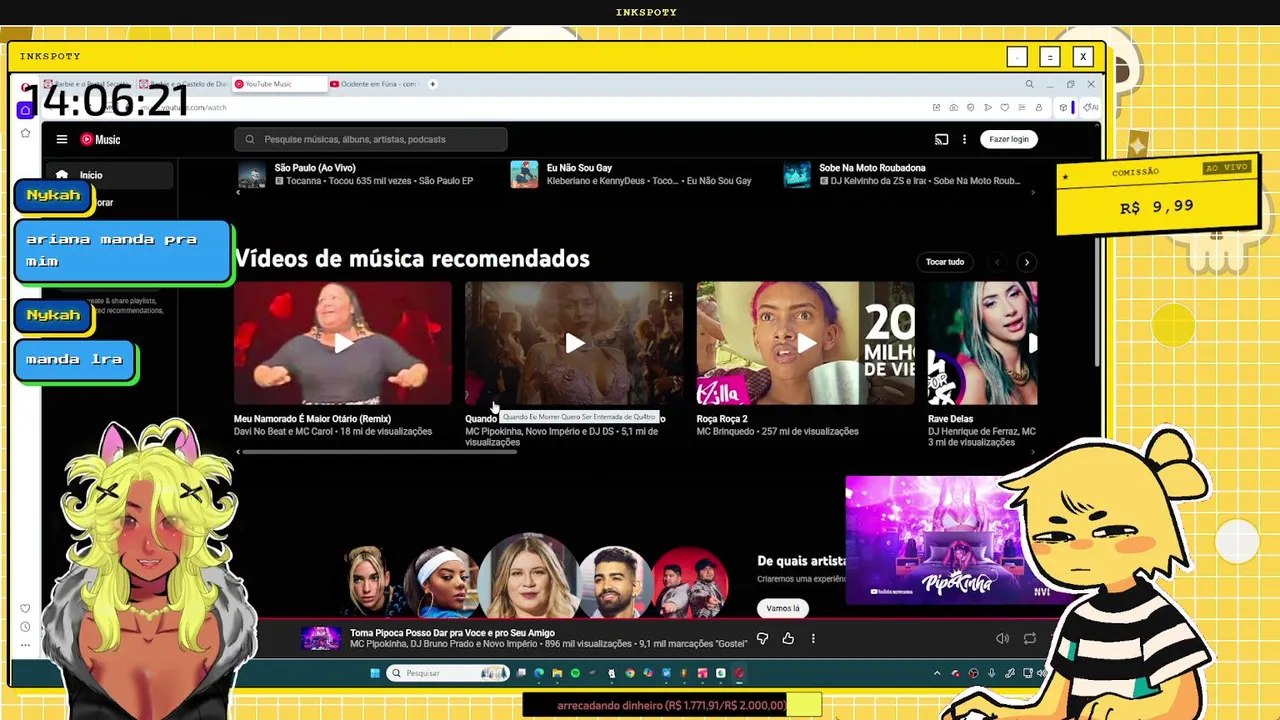
Task: Click the tab search magnifier icon
Action: [x=1029, y=84]
